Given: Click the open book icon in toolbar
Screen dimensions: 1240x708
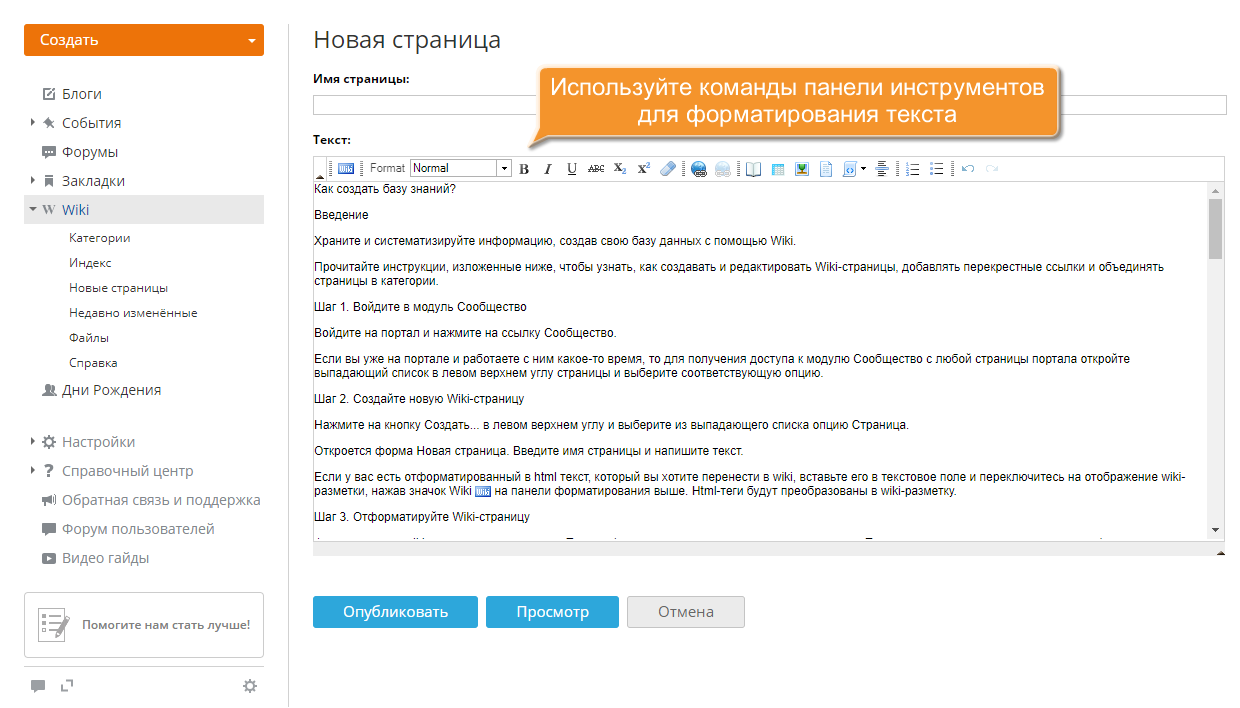Looking at the screenshot, I should [753, 169].
